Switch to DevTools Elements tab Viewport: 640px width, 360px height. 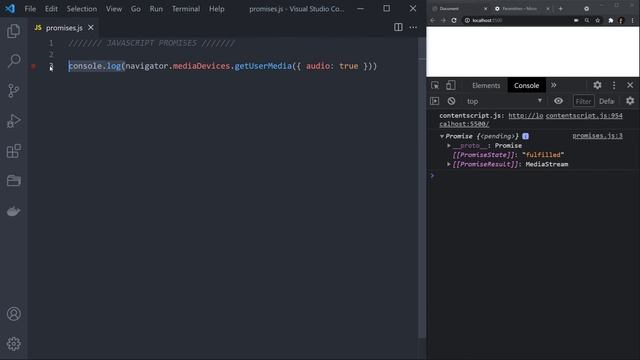486,85
